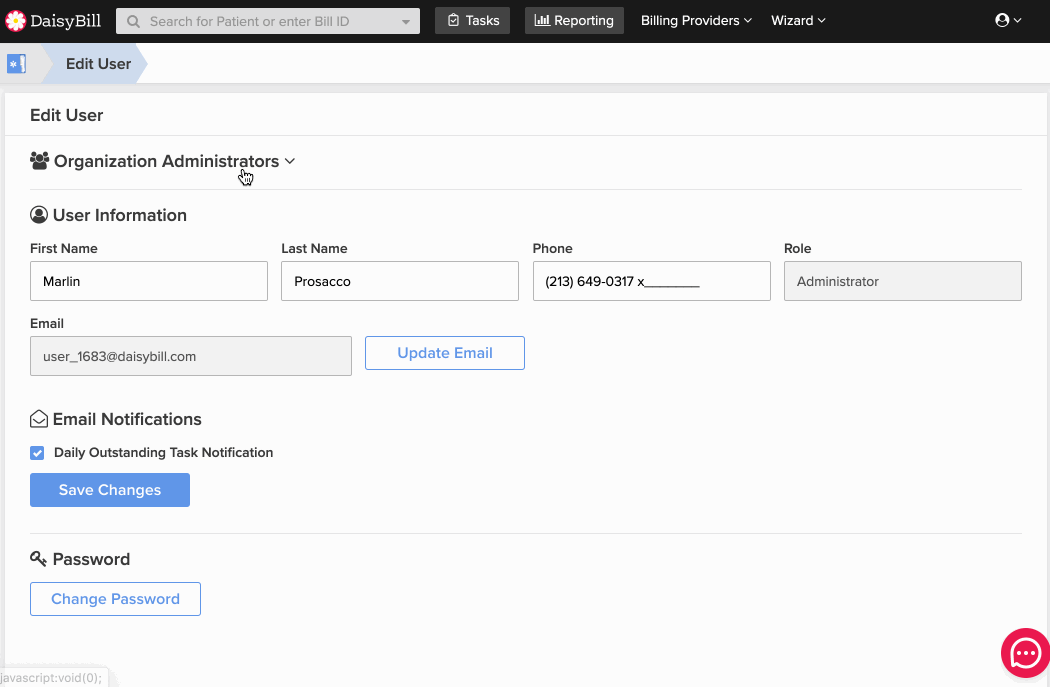This screenshot has height=687, width=1050.
Task: Click the search magnifier icon
Action: point(133,21)
